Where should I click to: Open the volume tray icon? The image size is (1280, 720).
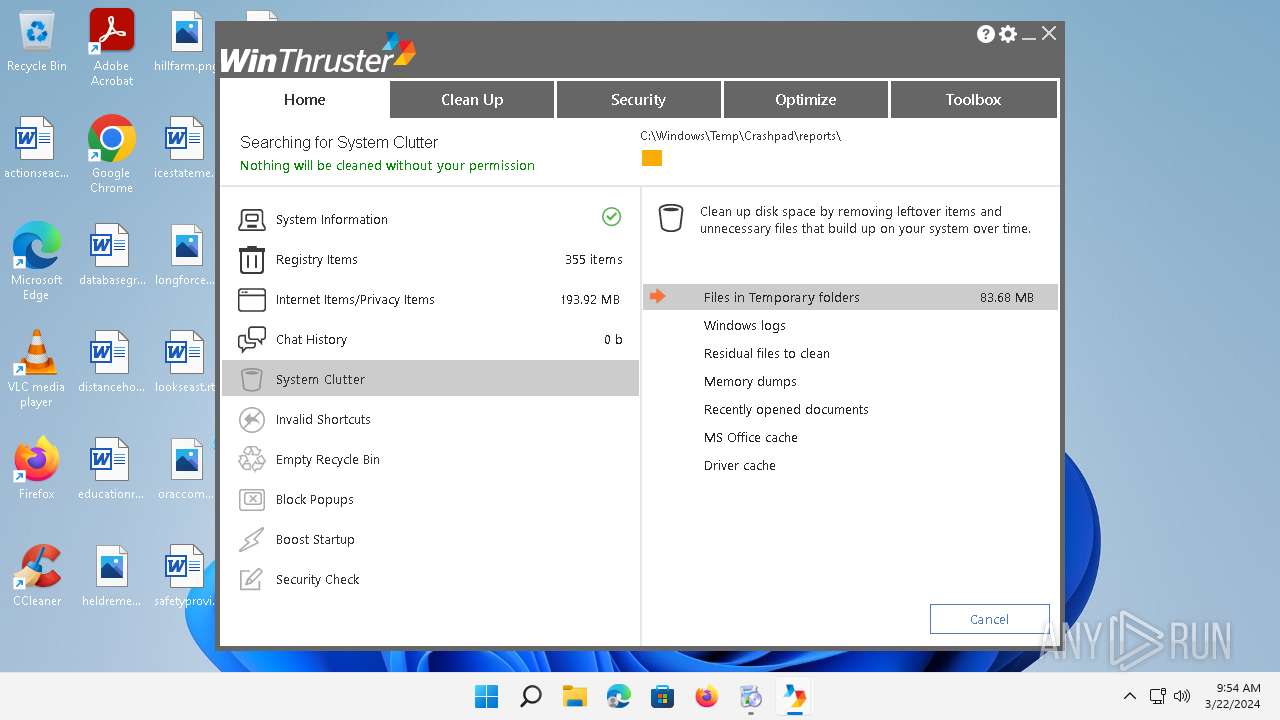point(1182,696)
